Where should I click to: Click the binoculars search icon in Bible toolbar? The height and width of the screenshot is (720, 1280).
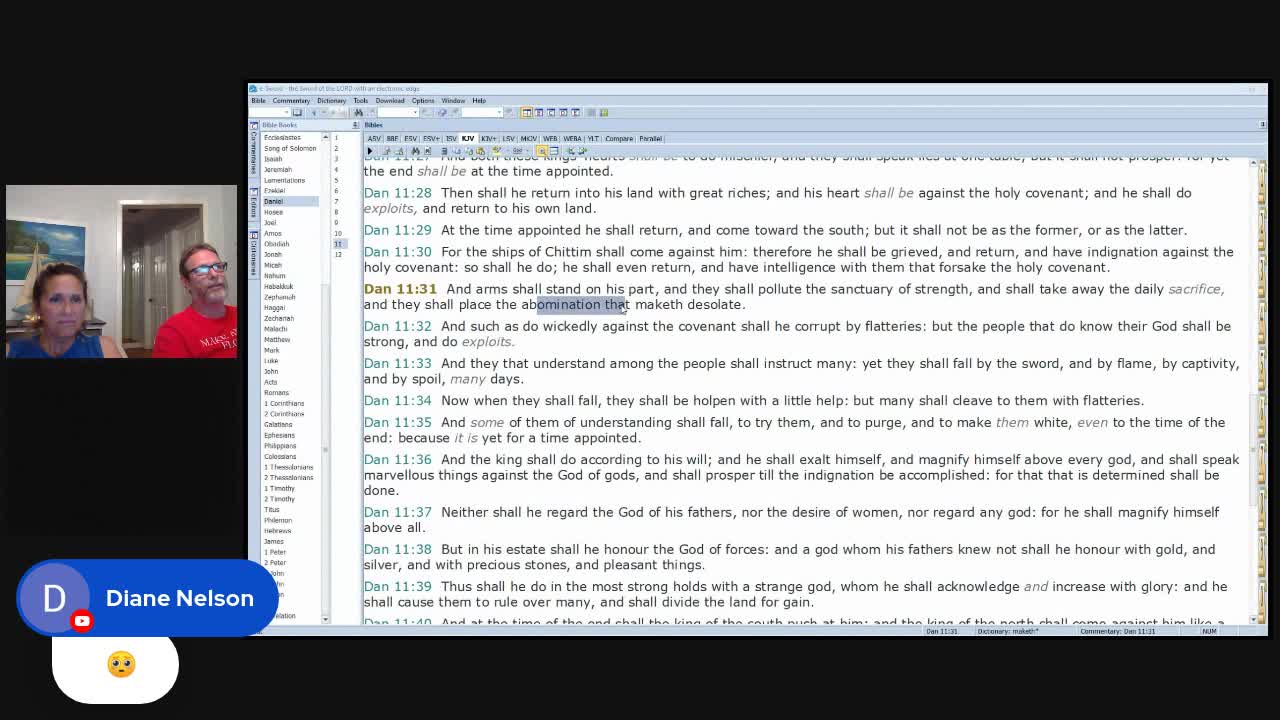(x=415, y=151)
